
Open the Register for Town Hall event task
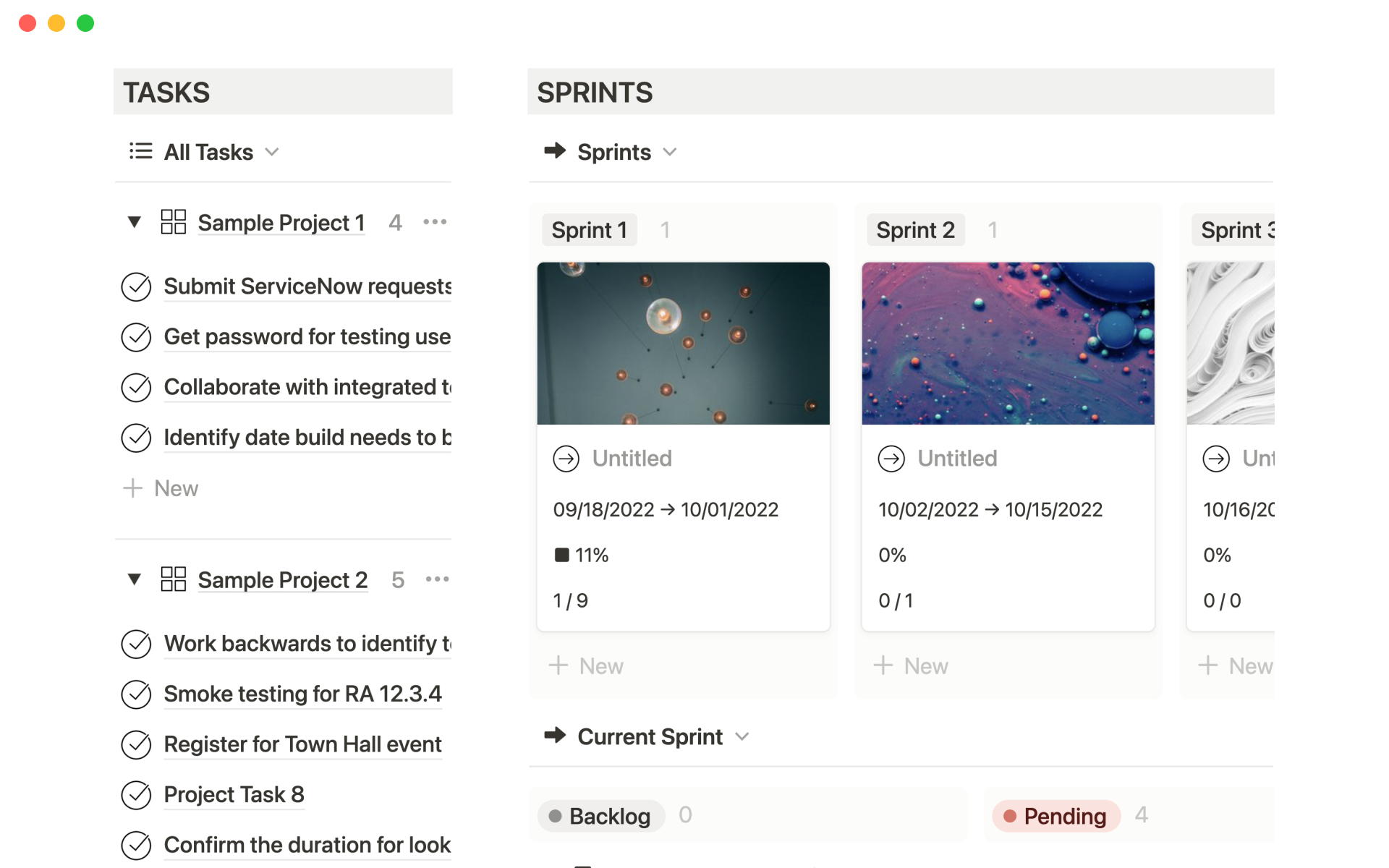coord(302,744)
